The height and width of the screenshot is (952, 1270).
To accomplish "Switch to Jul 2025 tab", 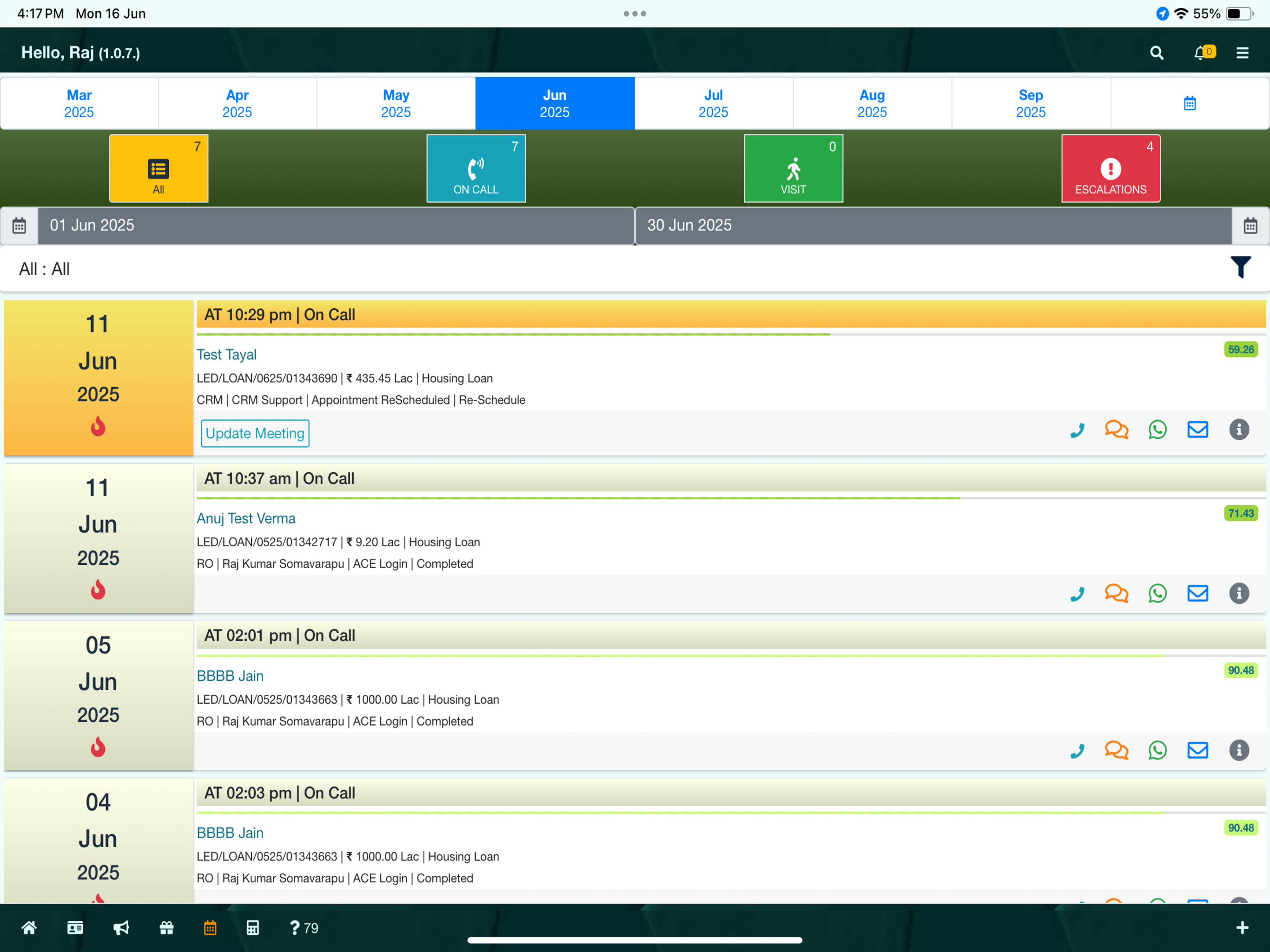I will click(x=714, y=103).
